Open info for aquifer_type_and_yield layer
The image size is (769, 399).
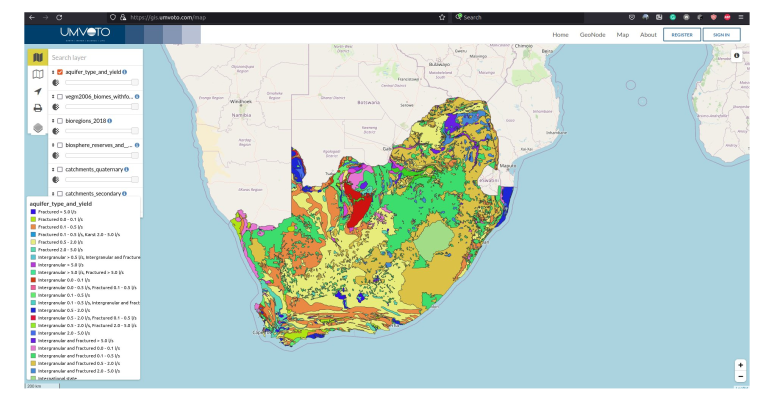[125, 72]
